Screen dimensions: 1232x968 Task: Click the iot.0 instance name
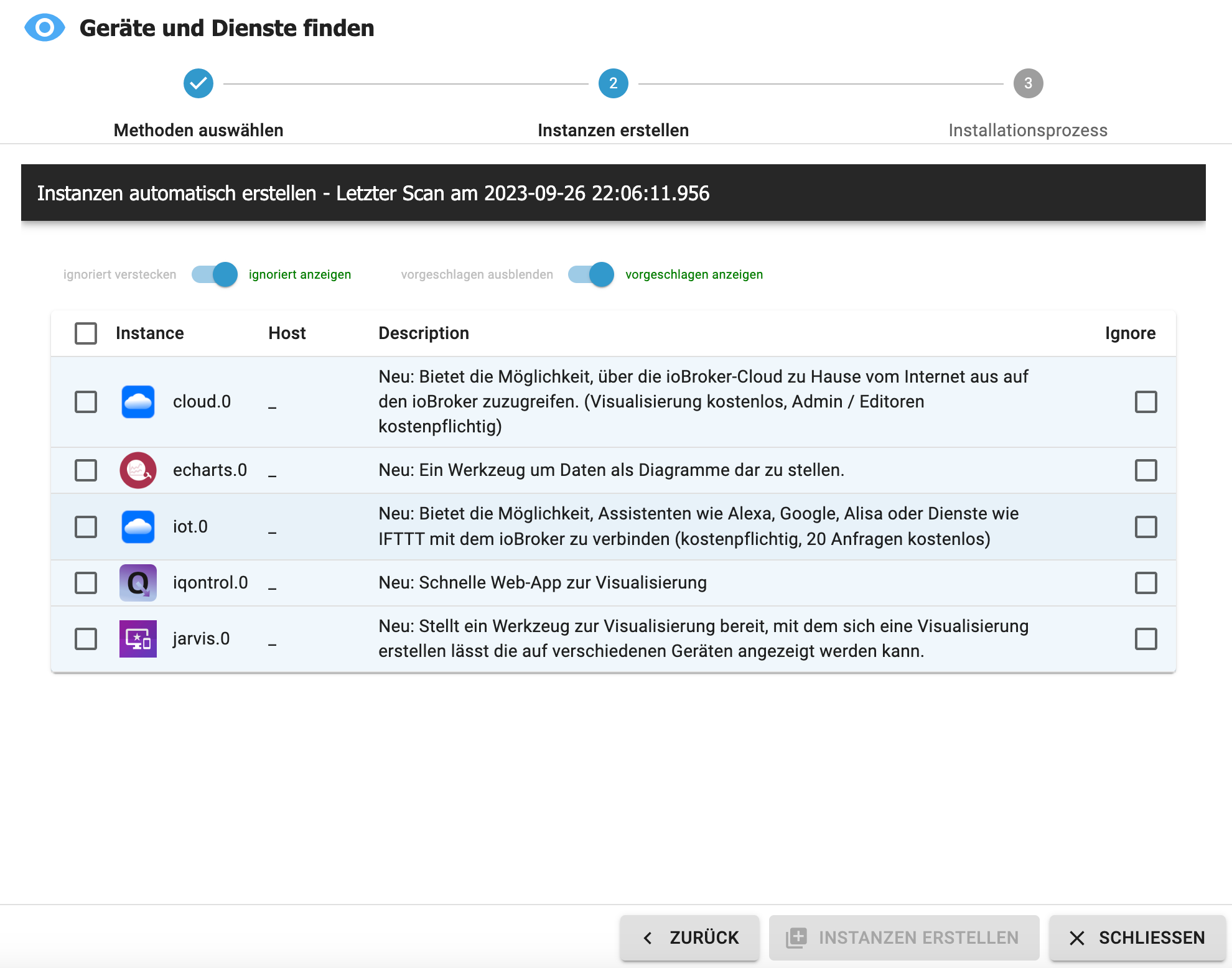pyautogui.click(x=190, y=527)
